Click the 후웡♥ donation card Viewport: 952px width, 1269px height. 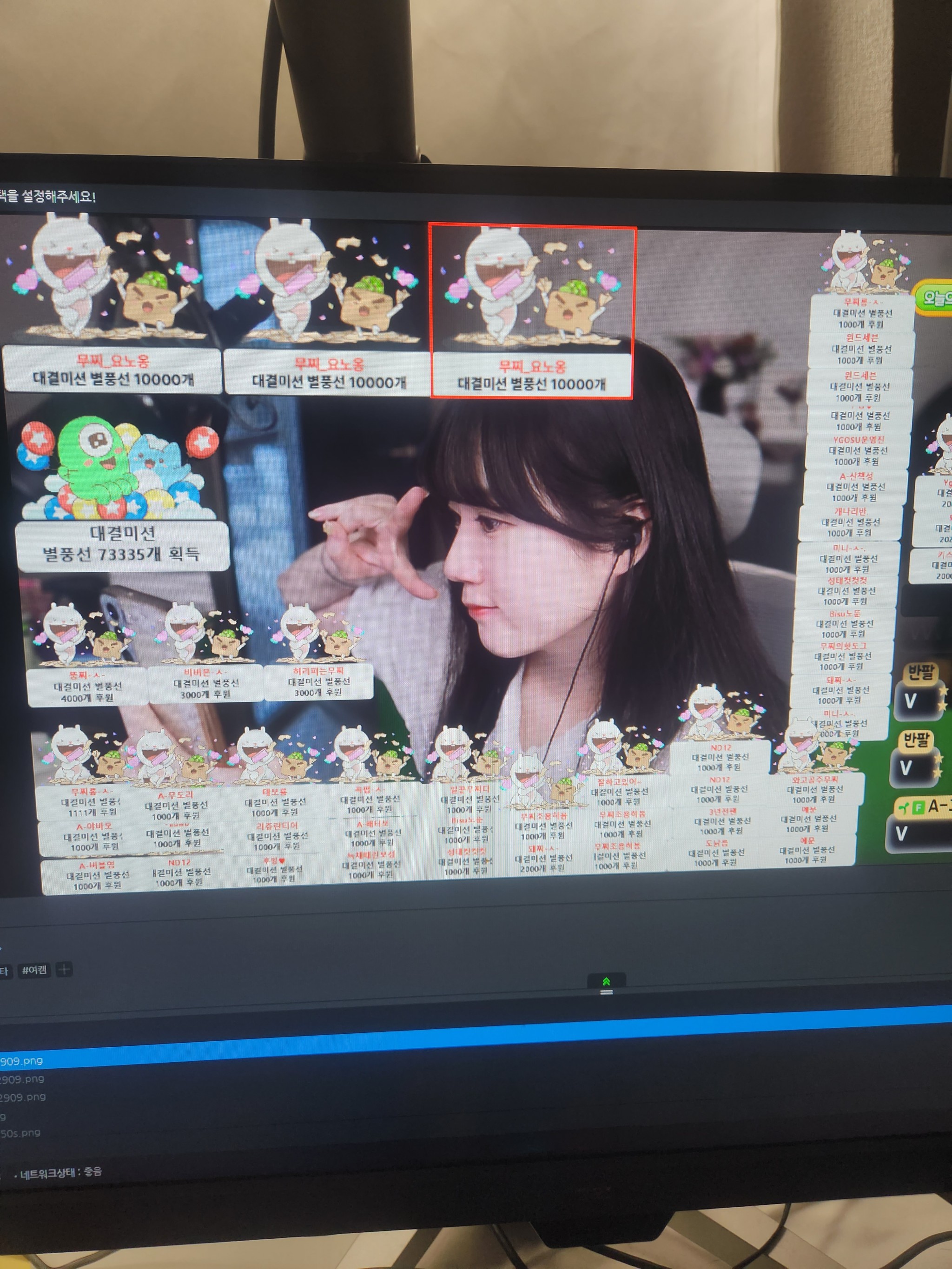274,870
